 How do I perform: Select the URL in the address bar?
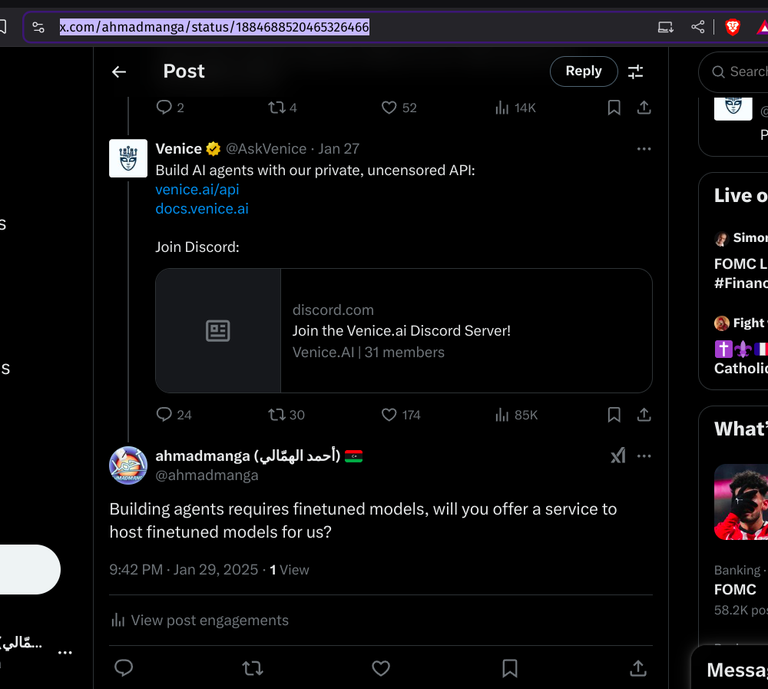click(215, 27)
